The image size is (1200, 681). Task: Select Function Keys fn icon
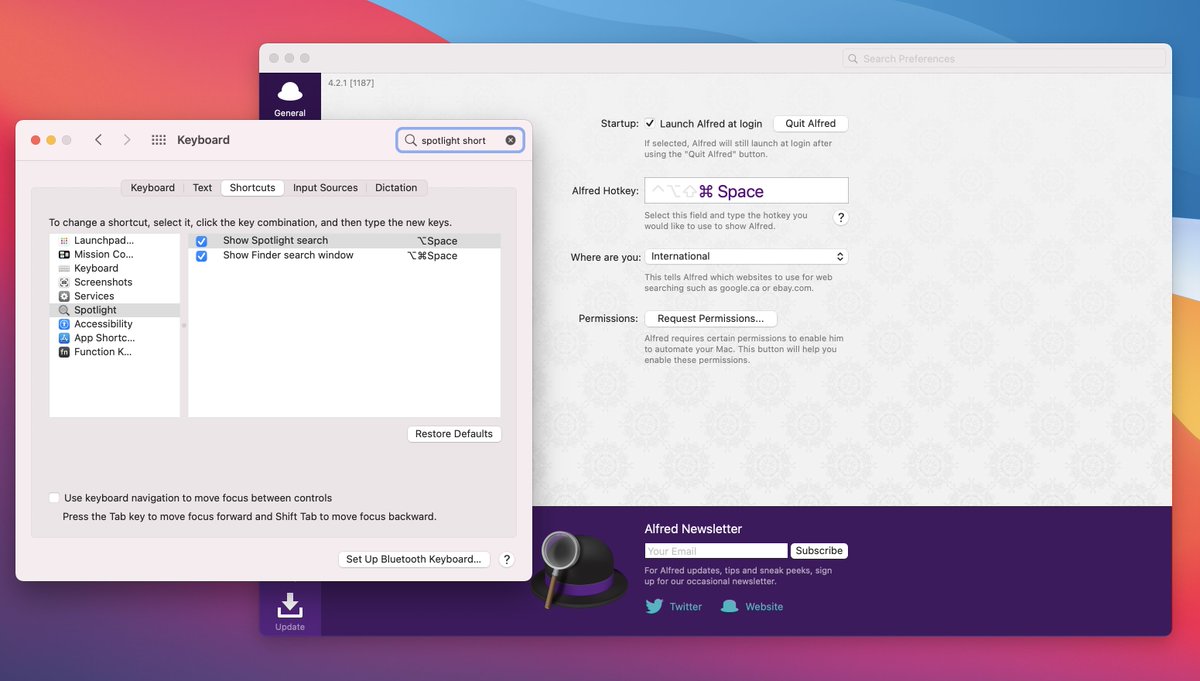pyautogui.click(x=64, y=353)
